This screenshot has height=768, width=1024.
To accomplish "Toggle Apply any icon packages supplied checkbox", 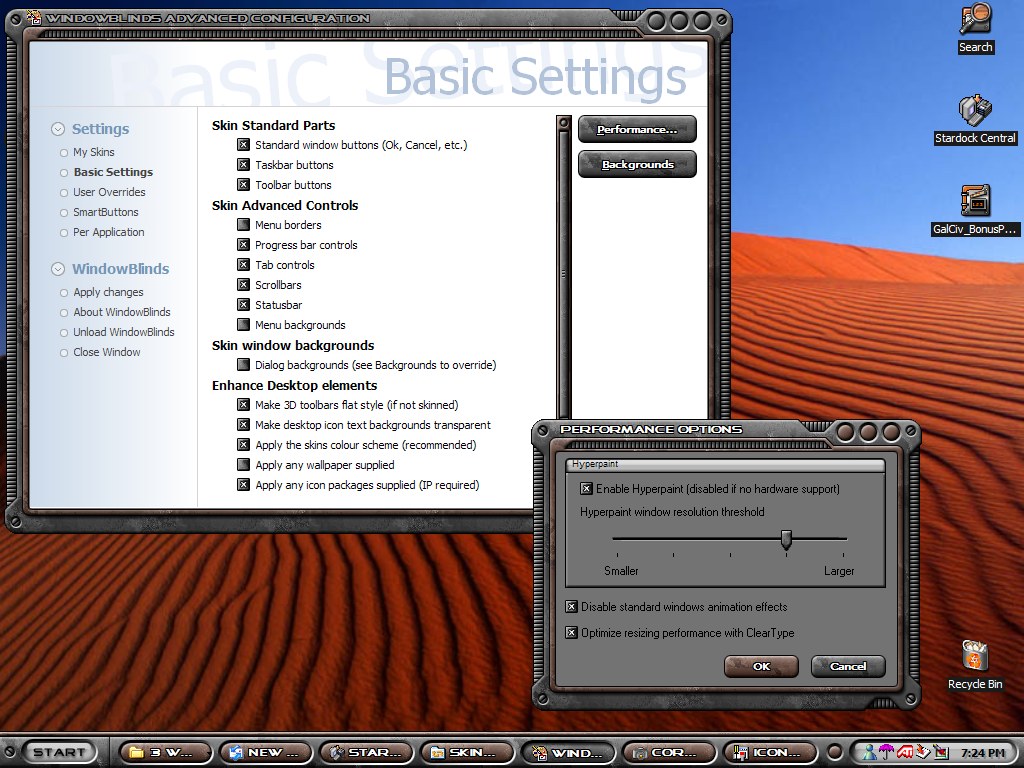I will pyautogui.click(x=244, y=485).
